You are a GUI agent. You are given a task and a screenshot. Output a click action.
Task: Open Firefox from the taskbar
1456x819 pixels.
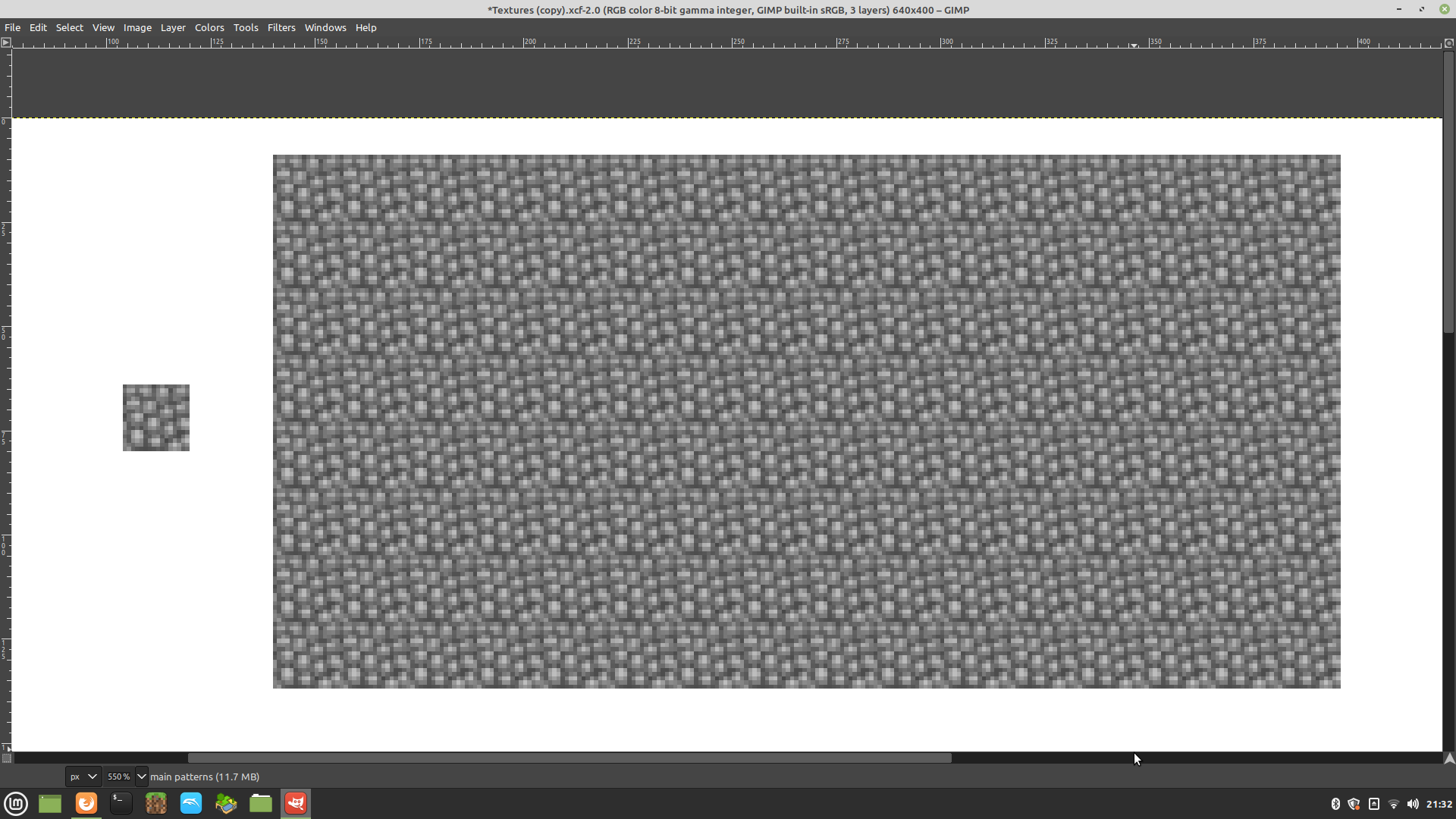pos(86,803)
